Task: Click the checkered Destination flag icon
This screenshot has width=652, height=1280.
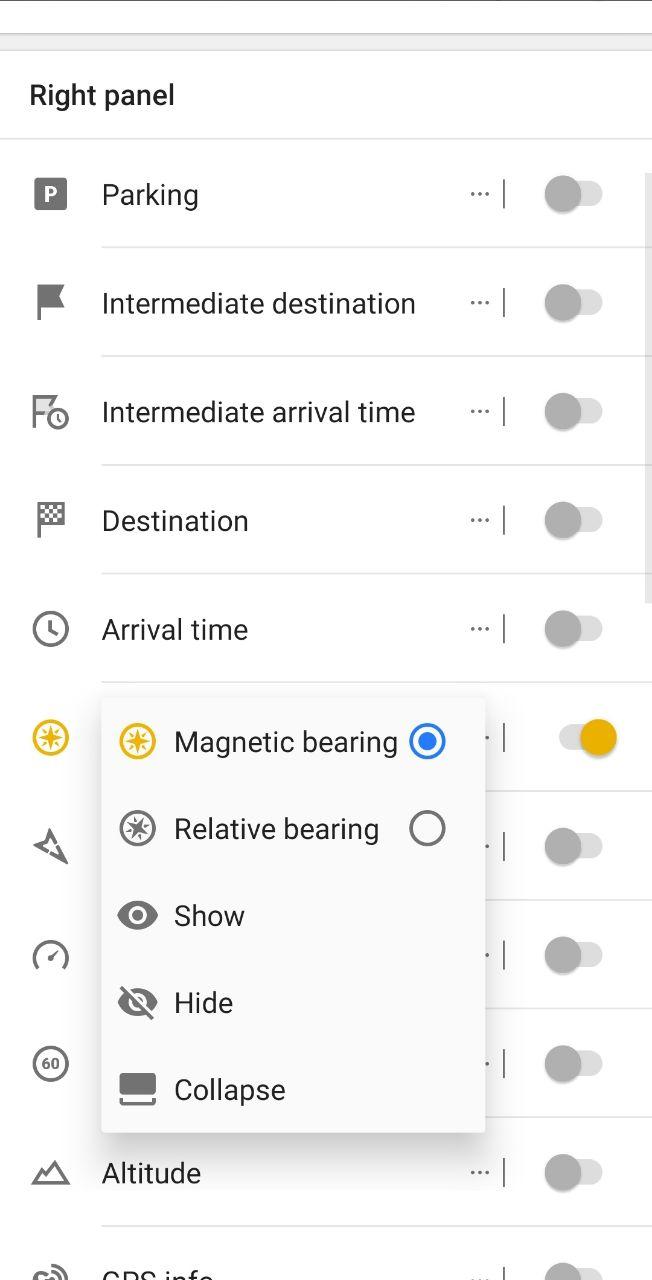Action: (x=50, y=520)
